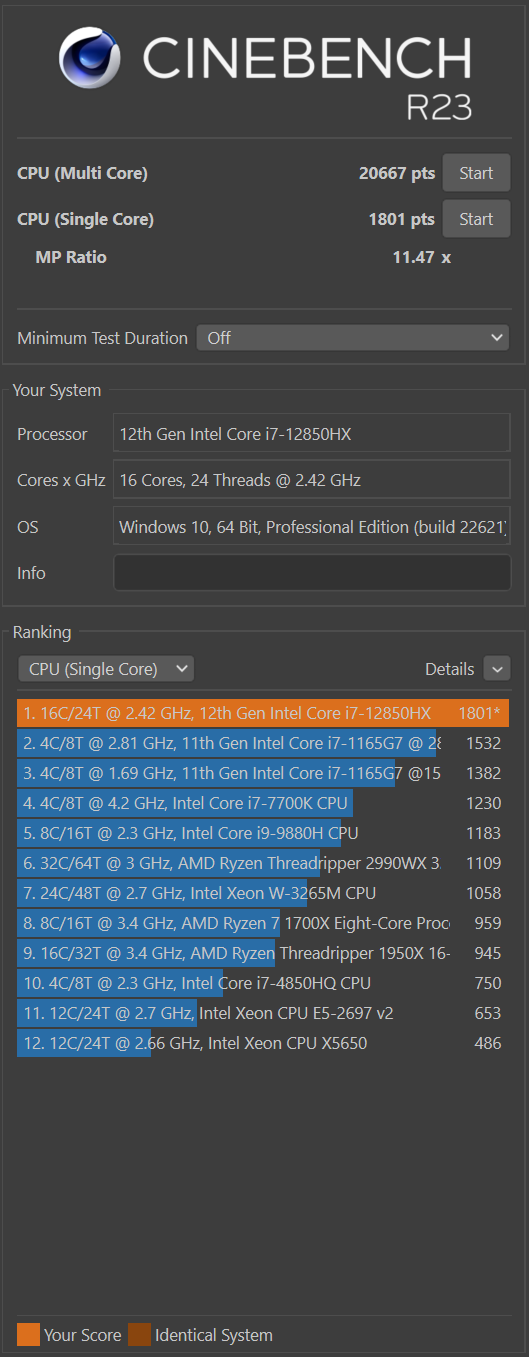Click the brown Identical System legend swatch
The image size is (529, 1357).
pyautogui.click(x=139, y=1334)
